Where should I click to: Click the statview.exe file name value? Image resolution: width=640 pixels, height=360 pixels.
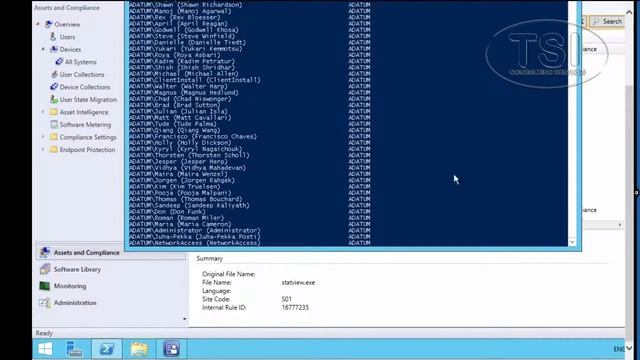tap(298, 282)
